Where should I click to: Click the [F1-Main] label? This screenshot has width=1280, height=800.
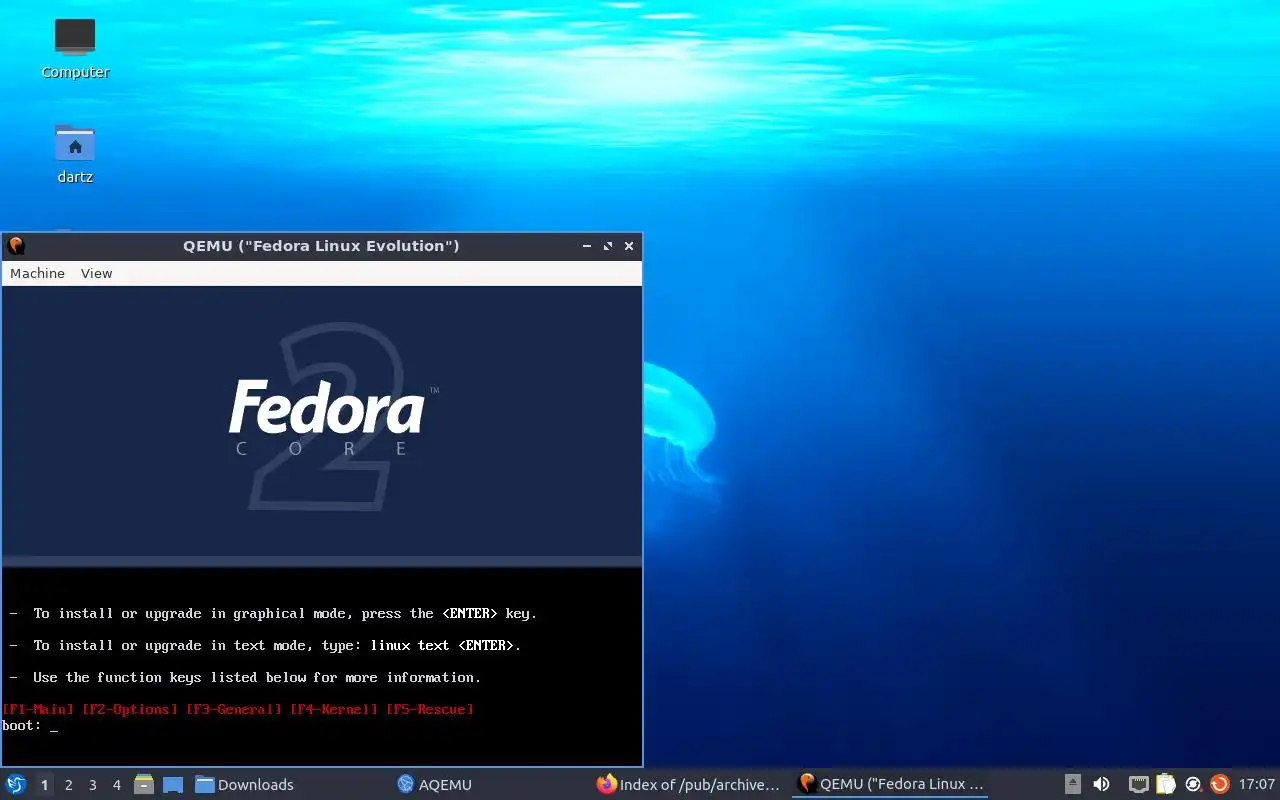38,709
